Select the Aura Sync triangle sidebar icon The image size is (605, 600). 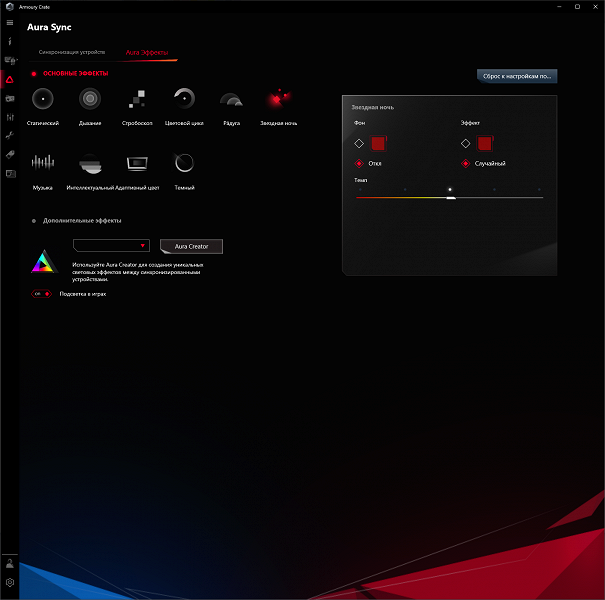tap(10, 79)
